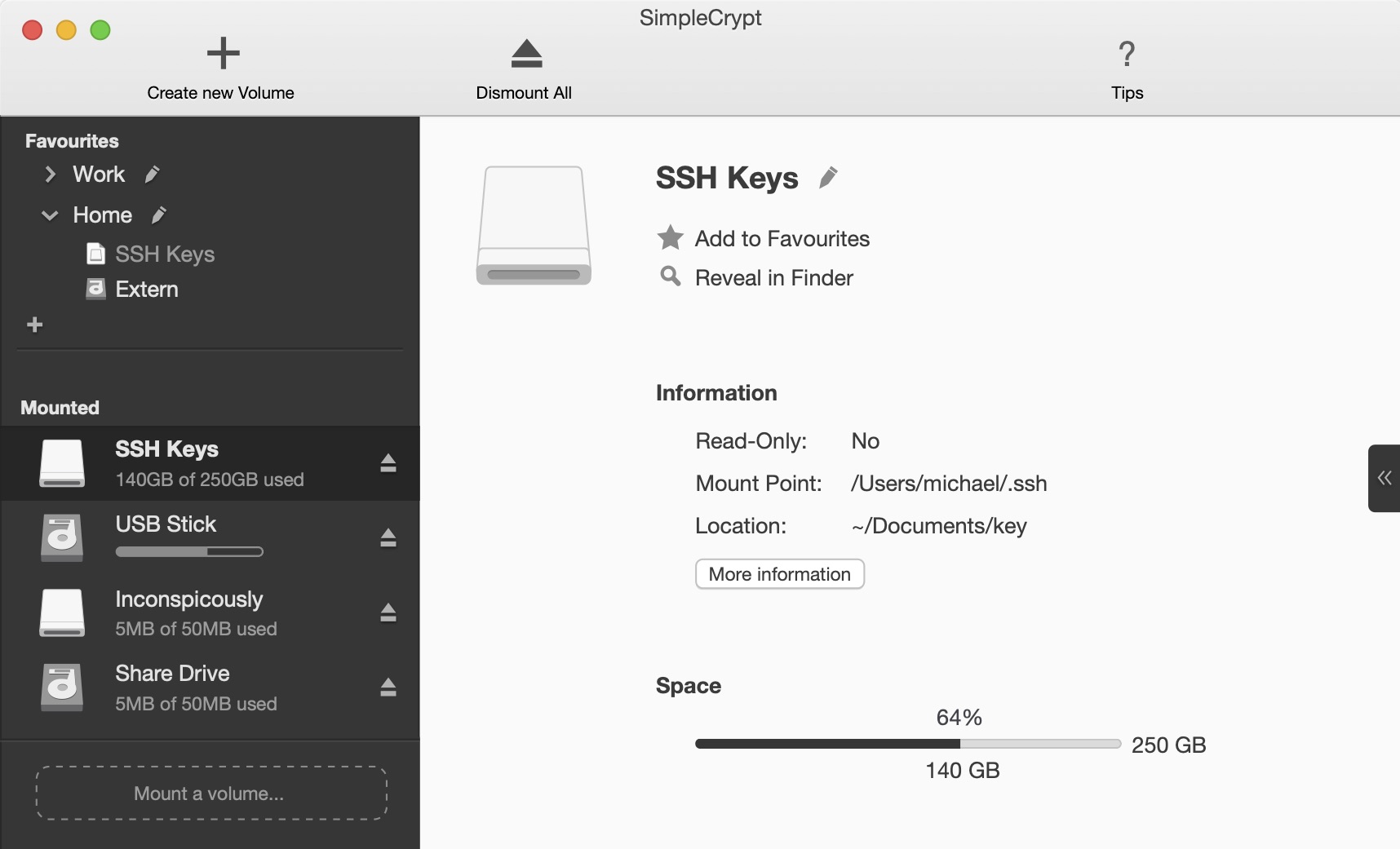
Task: Click the Create new Volume label
Action: click(220, 93)
